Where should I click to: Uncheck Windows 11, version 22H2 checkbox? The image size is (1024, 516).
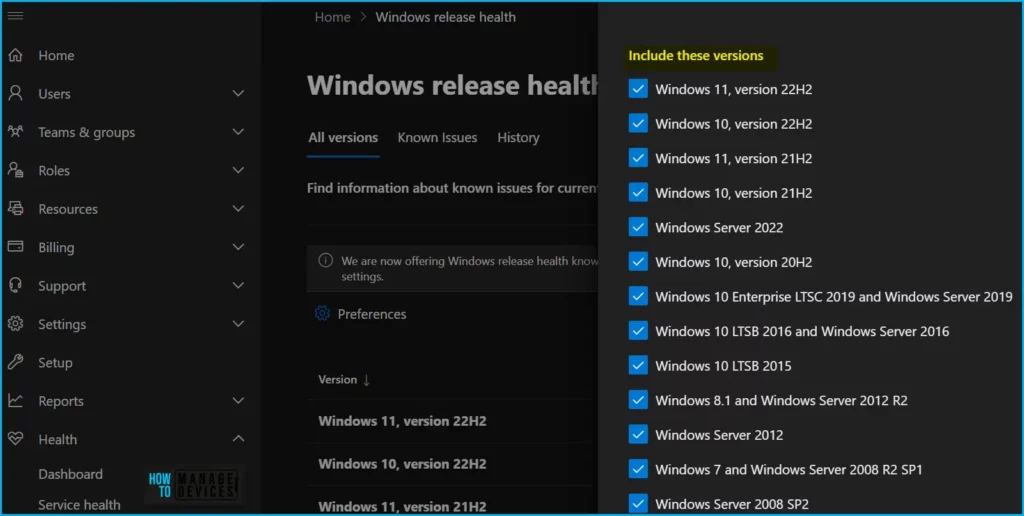click(638, 89)
